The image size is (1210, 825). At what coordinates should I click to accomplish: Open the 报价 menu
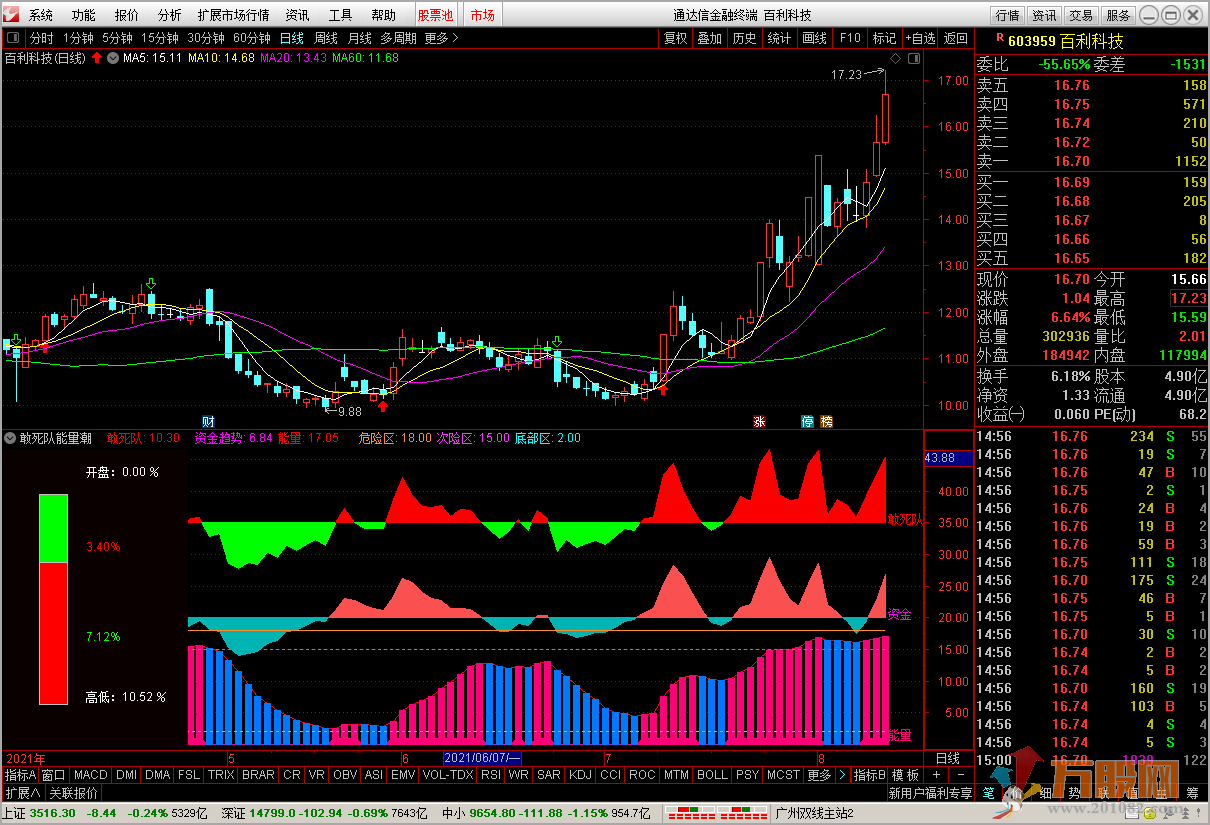pyautogui.click(x=127, y=15)
